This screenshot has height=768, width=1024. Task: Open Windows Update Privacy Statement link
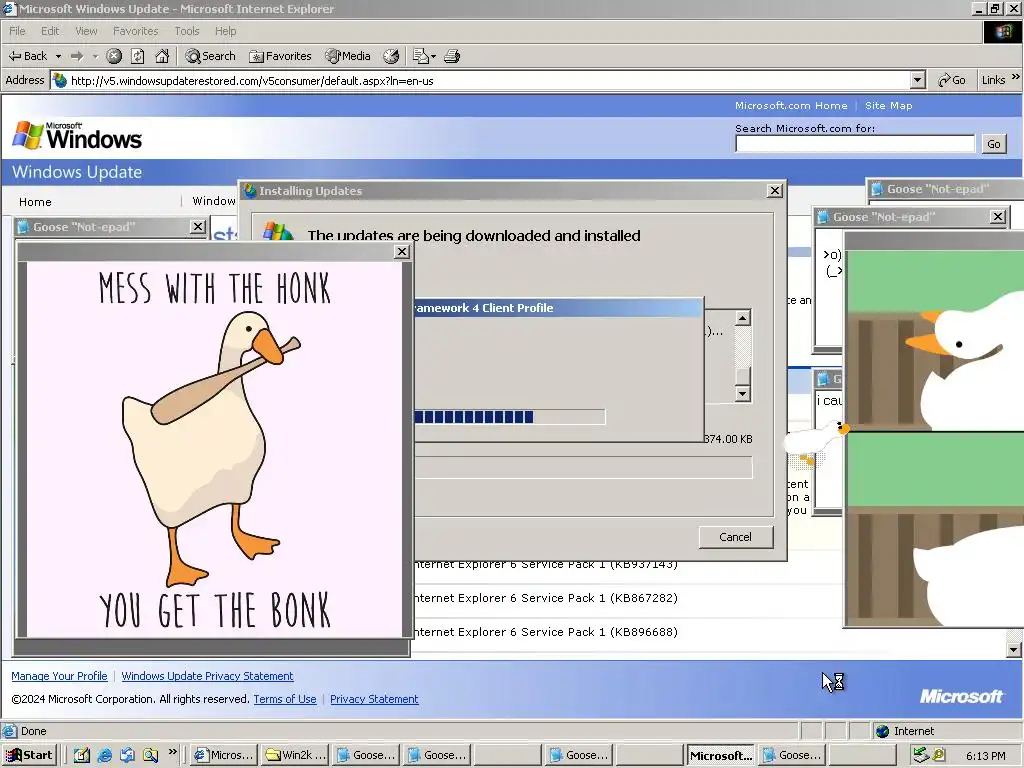point(207,676)
